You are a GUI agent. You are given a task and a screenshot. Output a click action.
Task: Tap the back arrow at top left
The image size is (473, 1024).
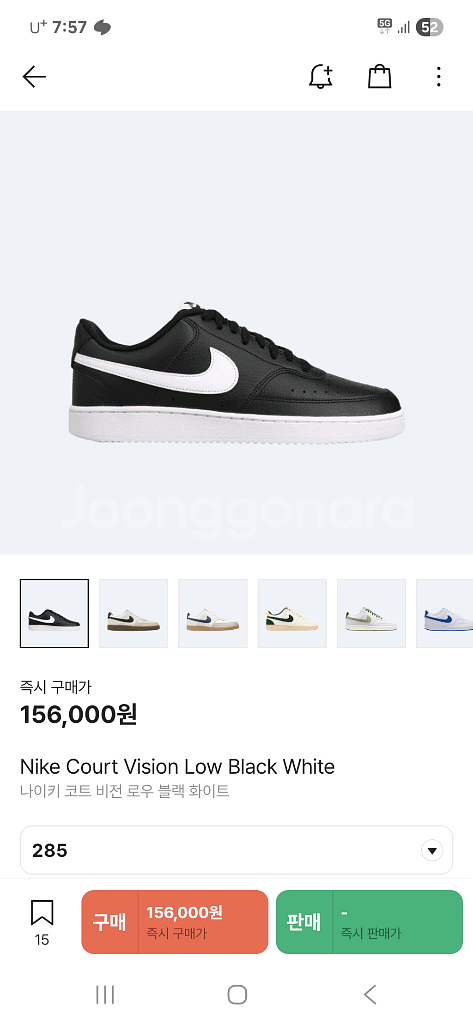(x=34, y=77)
